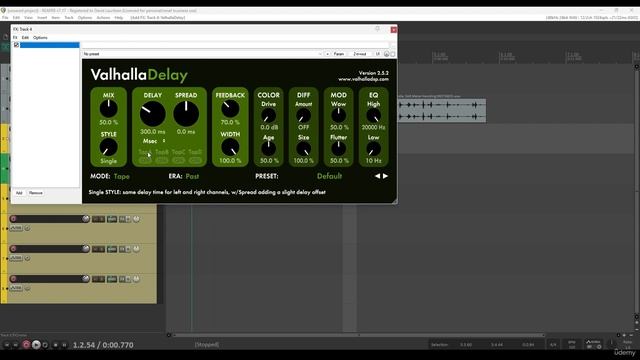Screen dimensions: 640x360
Task: Click the Add button in FX window
Action: pos(19,193)
